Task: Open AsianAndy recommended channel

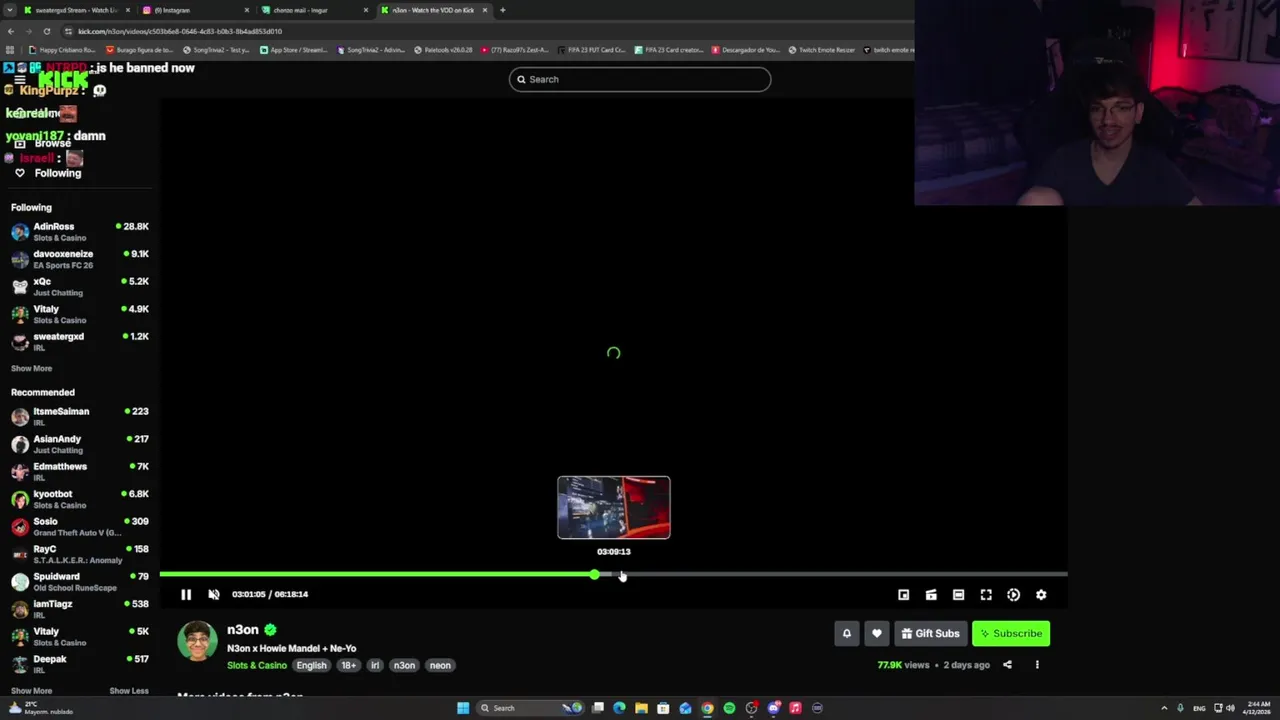Action: [79, 444]
